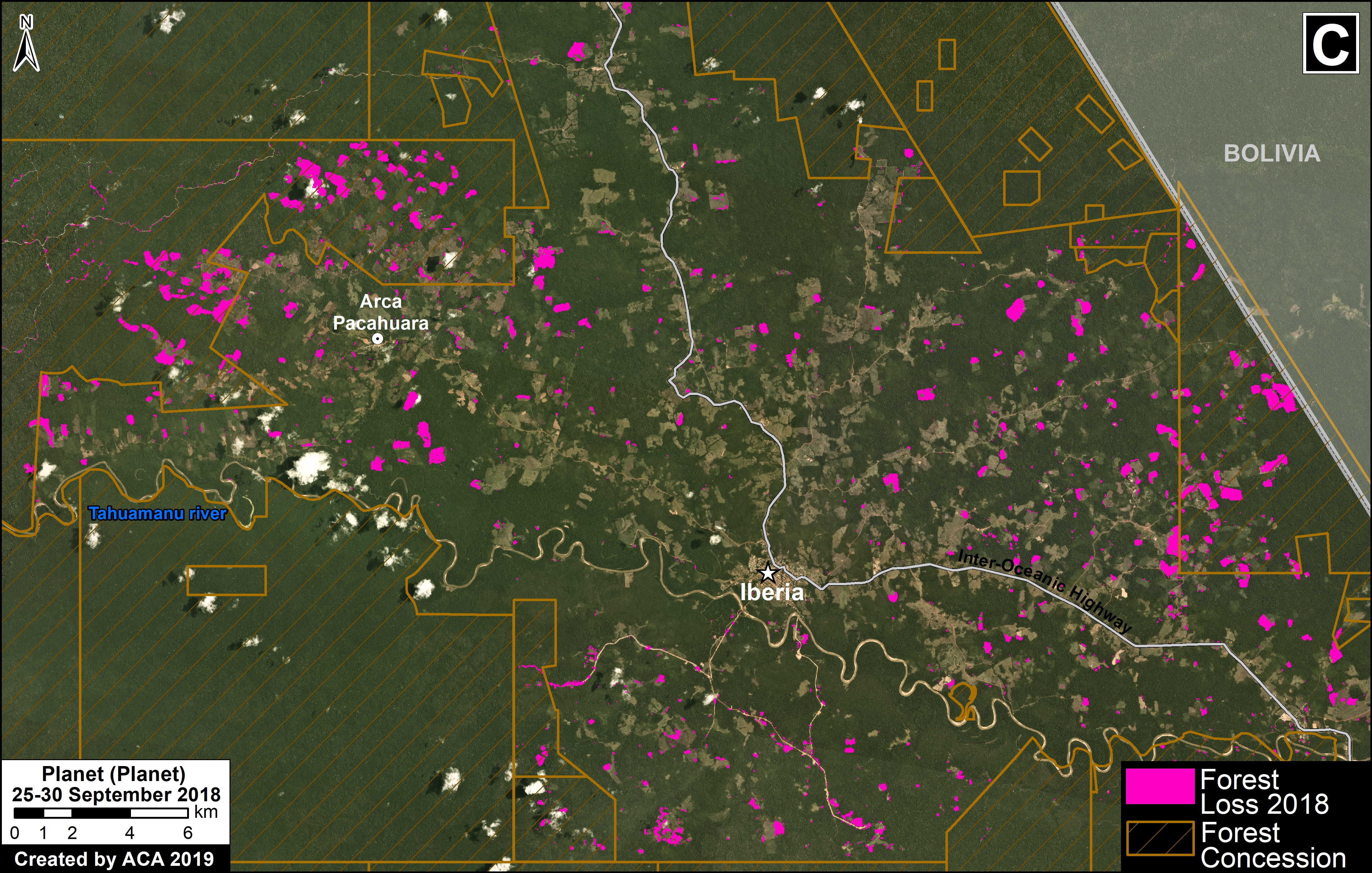Screen dimensions: 1372x873
Task: Click the Iberia town label
Action: point(771,592)
